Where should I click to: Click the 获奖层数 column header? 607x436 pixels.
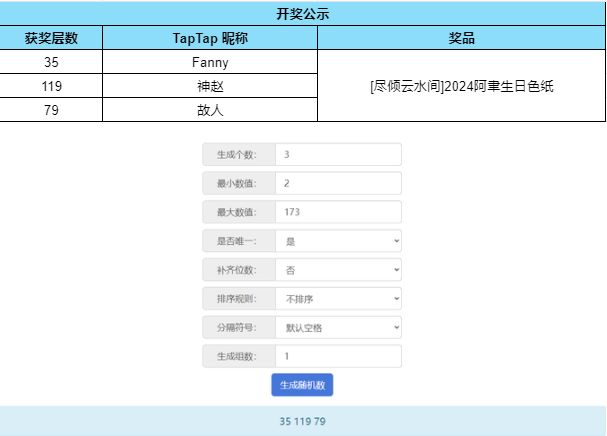pyautogui.click(x=51, y=38)
